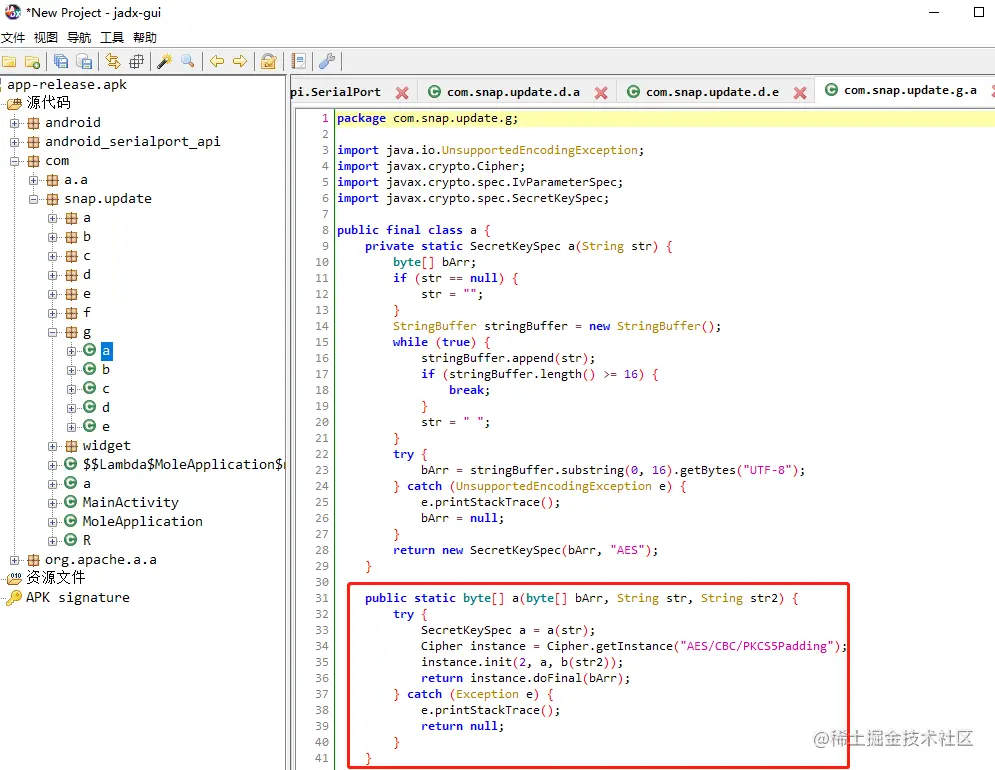Collapse the com package node
This screenshot has width=995, height=770.
point(15,161)
